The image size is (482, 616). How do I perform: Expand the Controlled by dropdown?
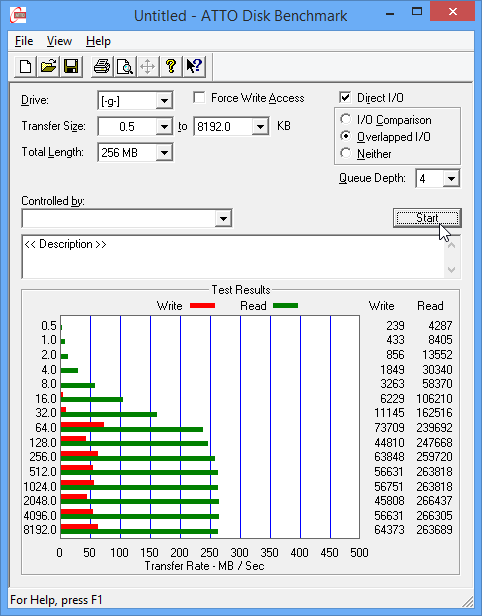pyautogui.click(x=223, y=218)
